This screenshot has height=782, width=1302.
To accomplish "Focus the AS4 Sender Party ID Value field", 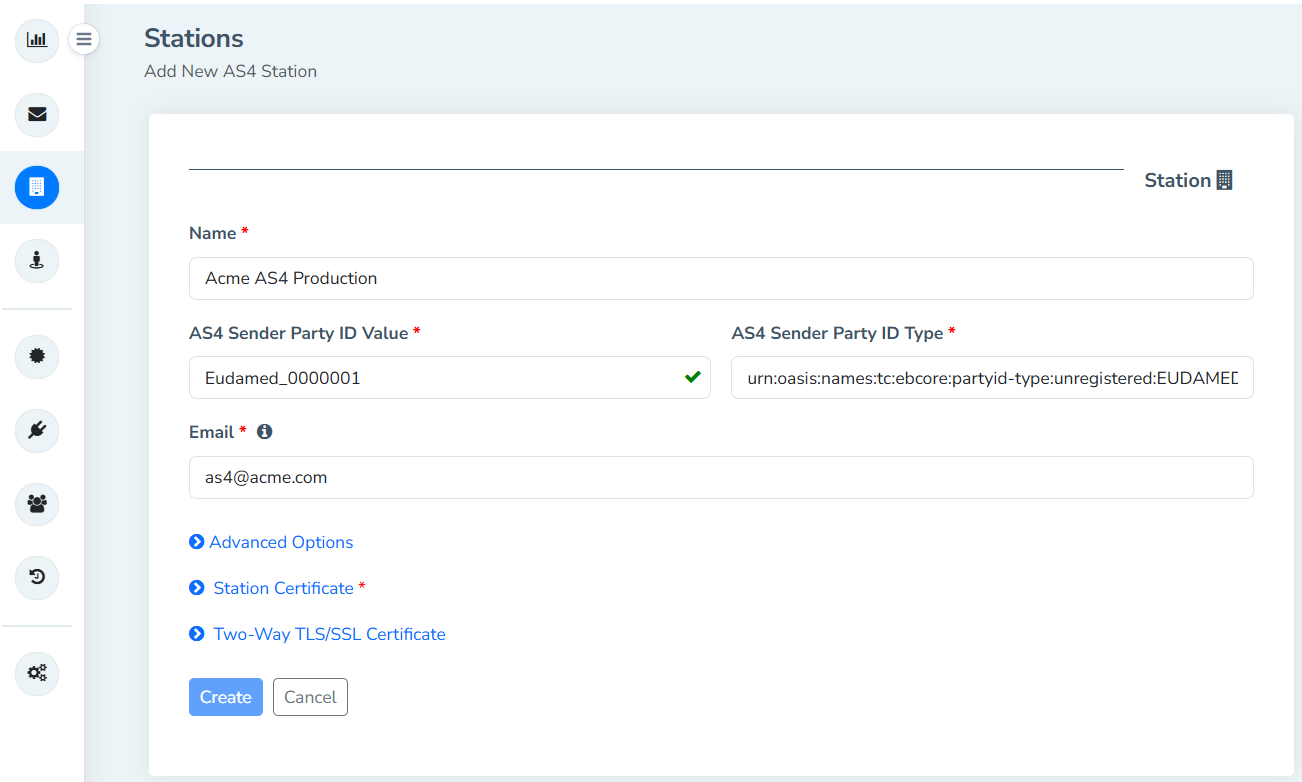I will coord(440,378).
